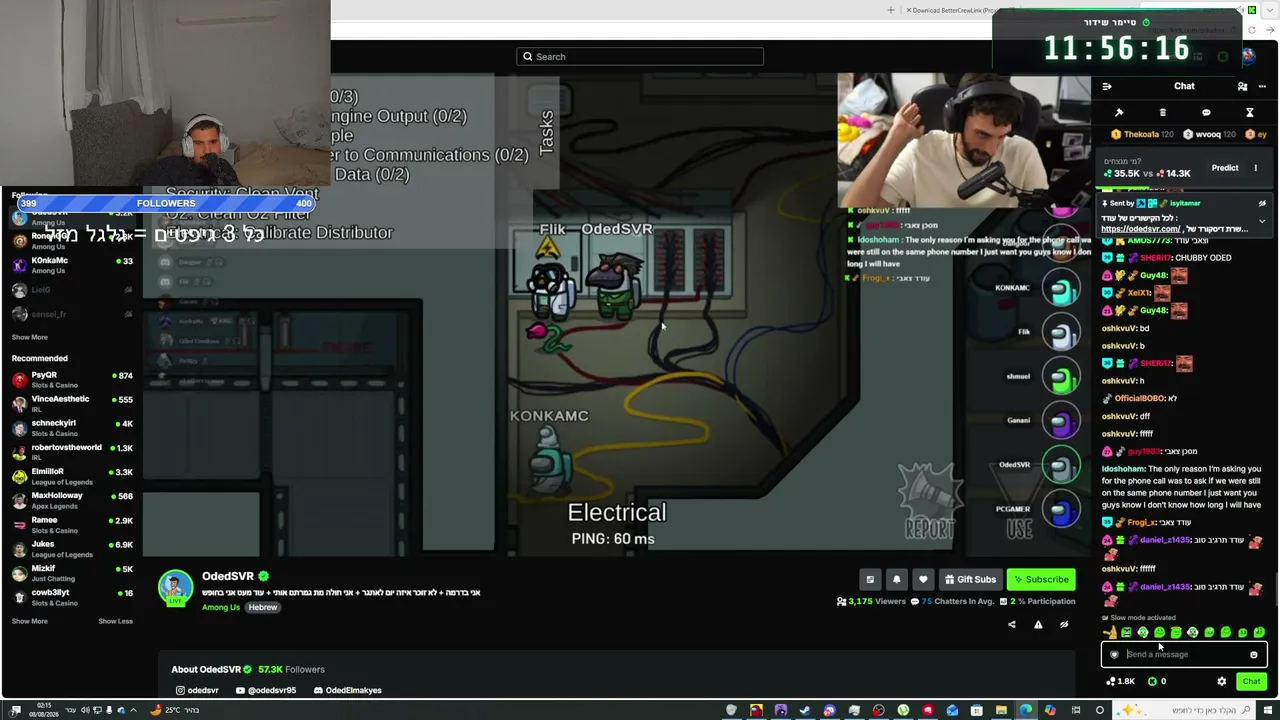Report the stream with the warning icon
The height and width of the screenshot is (720, 1280).
pyautogui.click(x=1038, y=625)
